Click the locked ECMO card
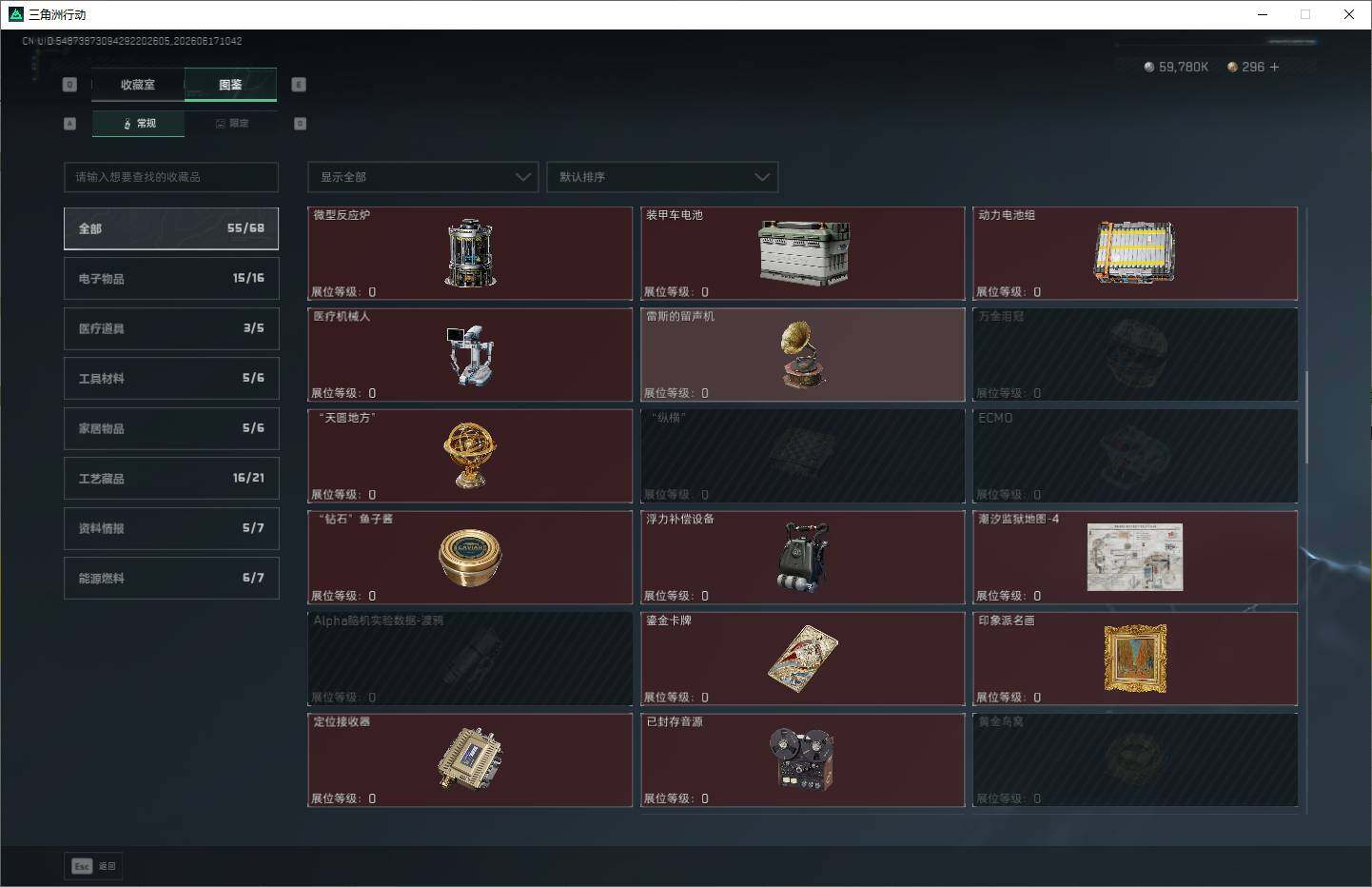 click(x=1135, y=456)
